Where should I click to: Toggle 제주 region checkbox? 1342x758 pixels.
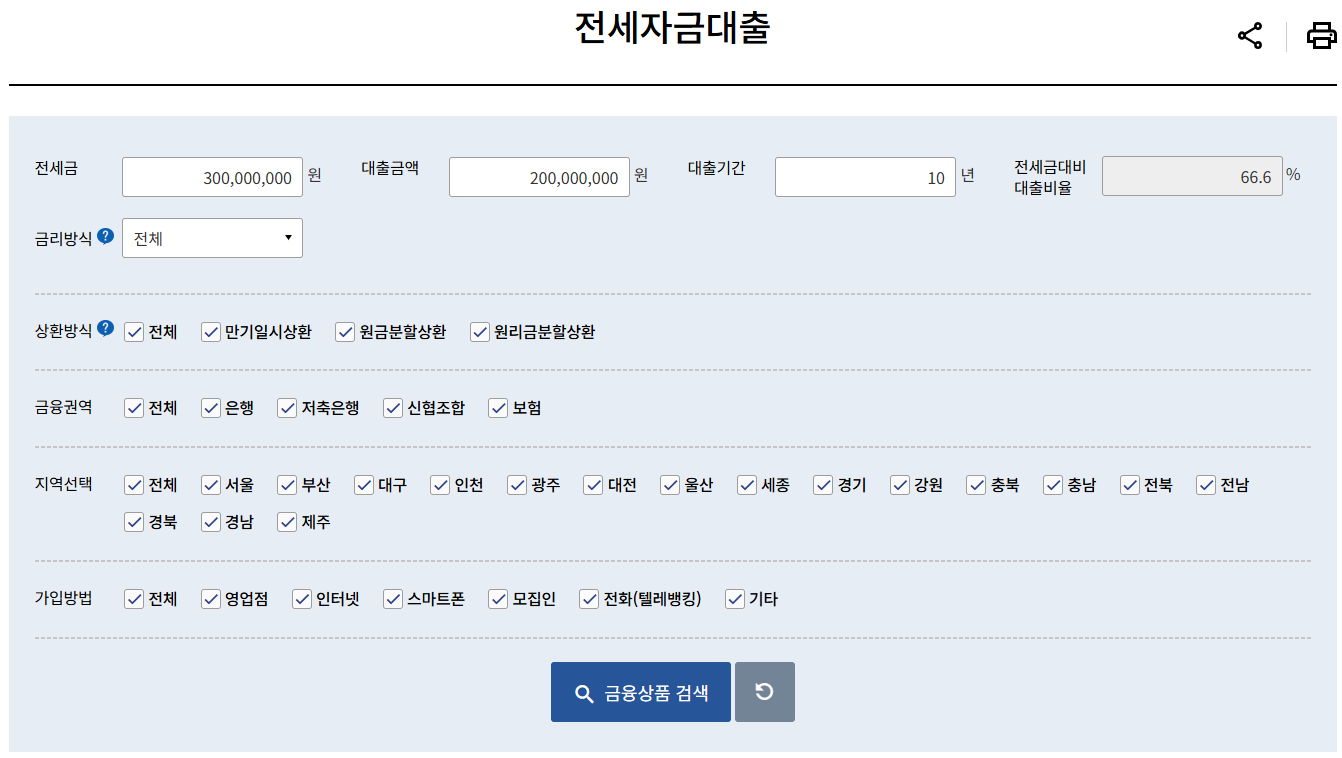288,522
